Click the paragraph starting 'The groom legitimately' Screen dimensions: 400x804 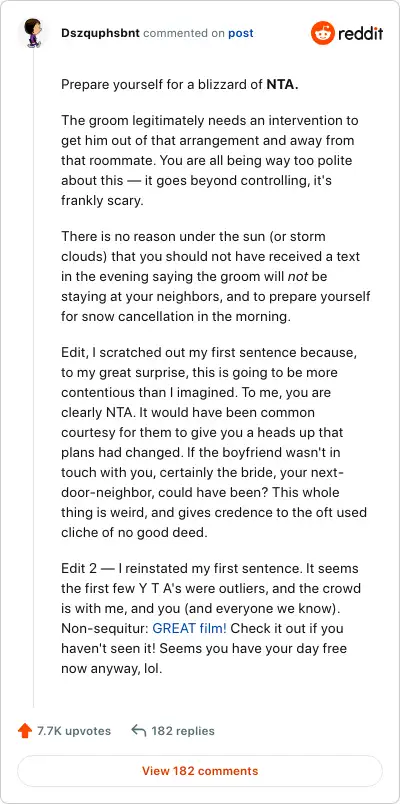point(210,160)
